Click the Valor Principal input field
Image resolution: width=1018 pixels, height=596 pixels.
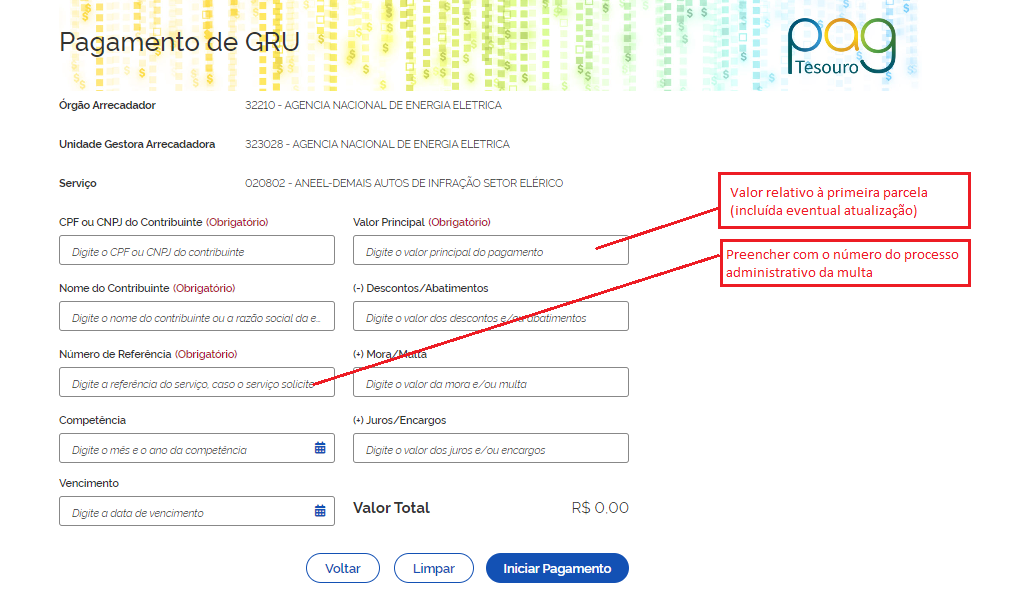click(x=490, y=251)
